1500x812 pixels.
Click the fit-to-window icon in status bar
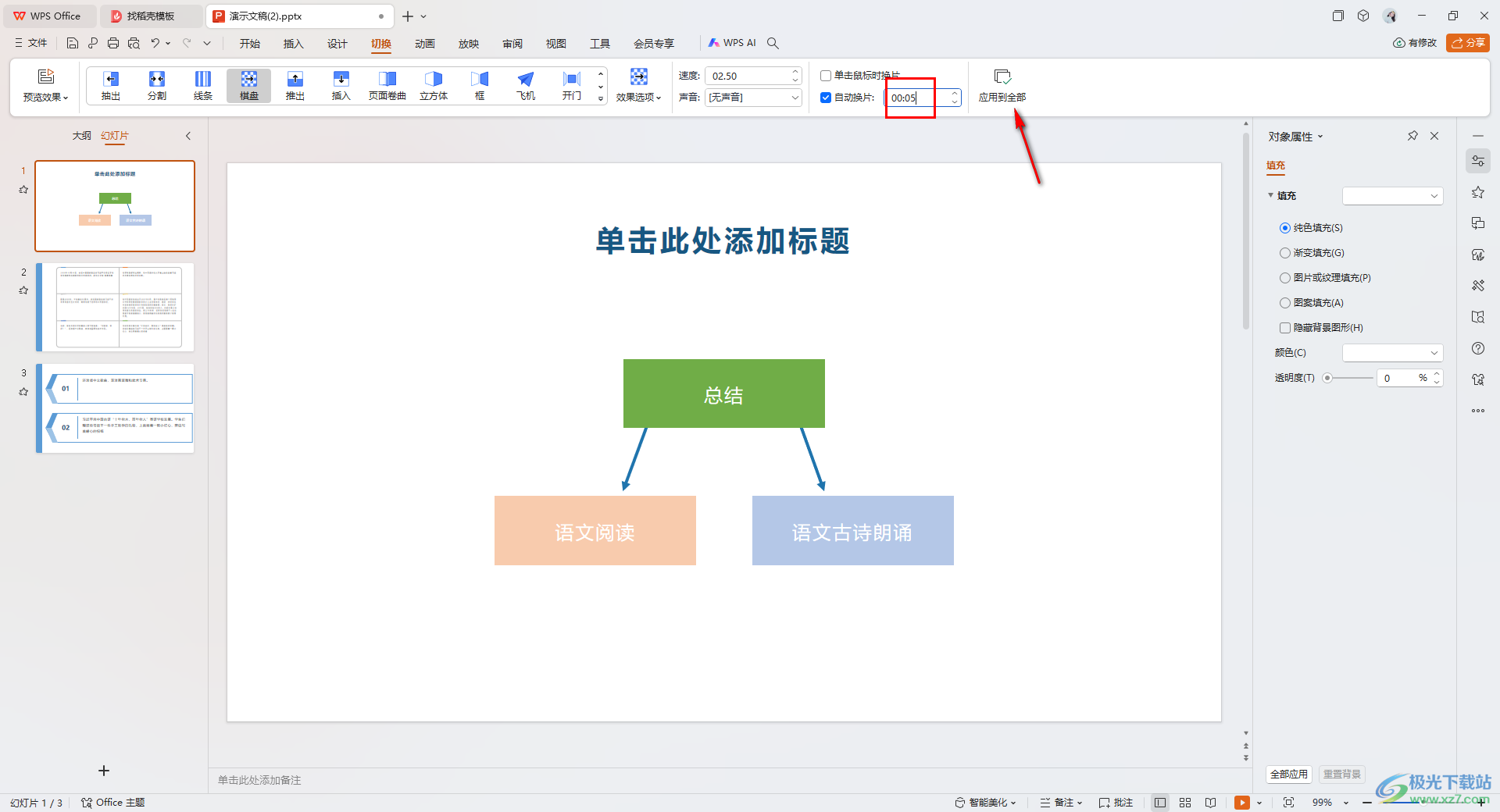1288,803
